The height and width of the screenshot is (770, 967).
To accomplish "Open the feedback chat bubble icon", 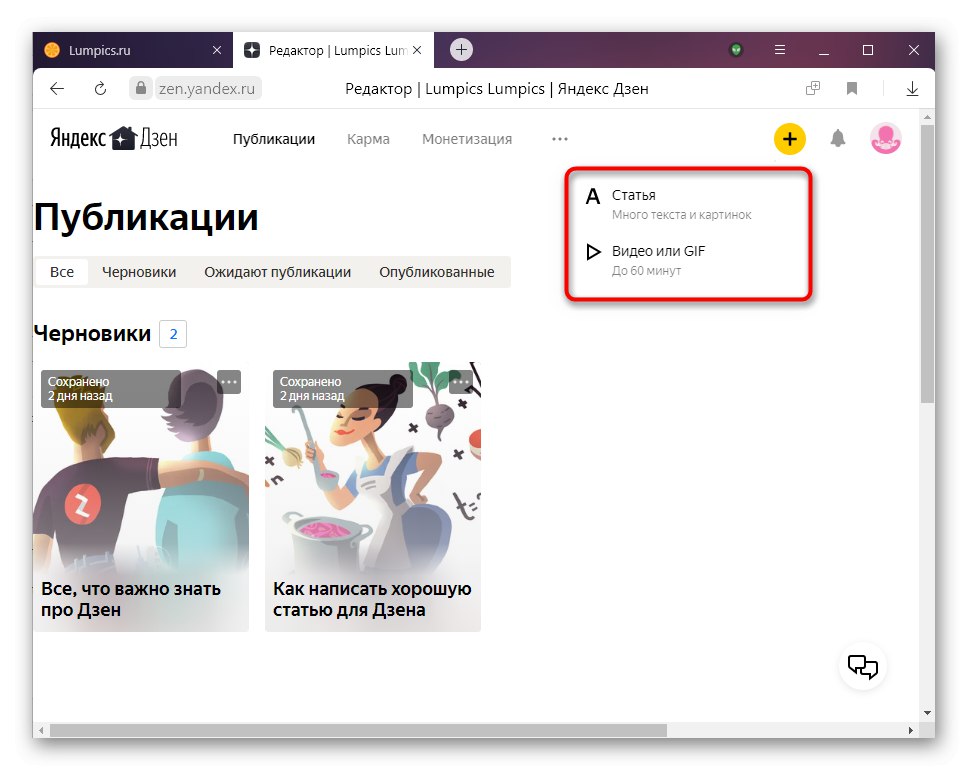I will click(x=861, y=666).
